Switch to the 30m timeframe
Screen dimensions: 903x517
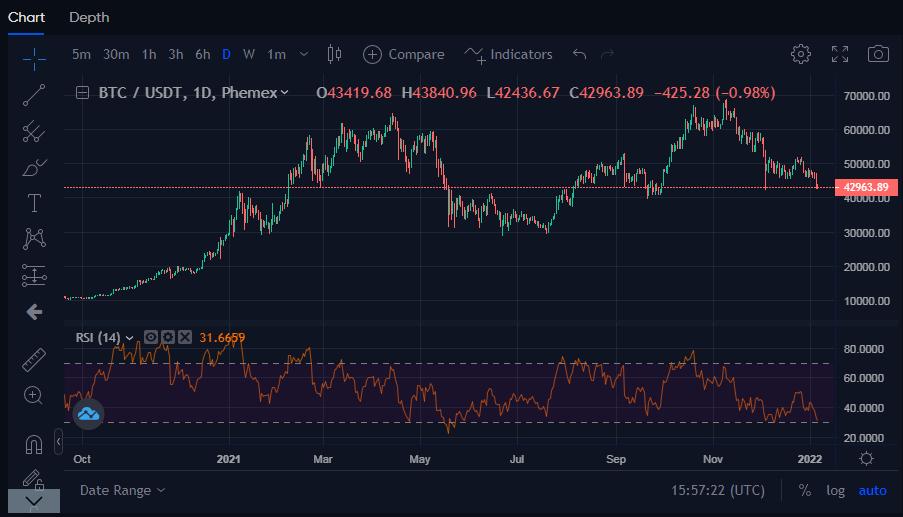coord(116,54)
